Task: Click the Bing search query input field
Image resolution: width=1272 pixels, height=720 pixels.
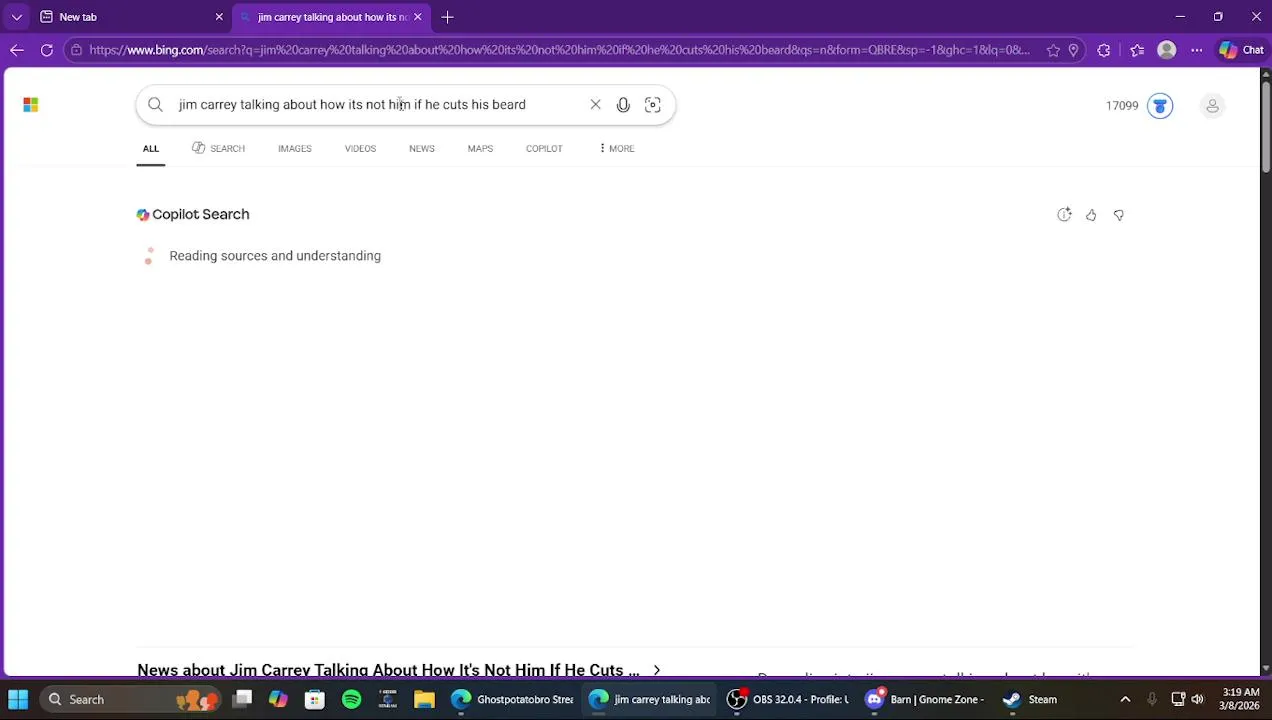Action: coord(378,105)
